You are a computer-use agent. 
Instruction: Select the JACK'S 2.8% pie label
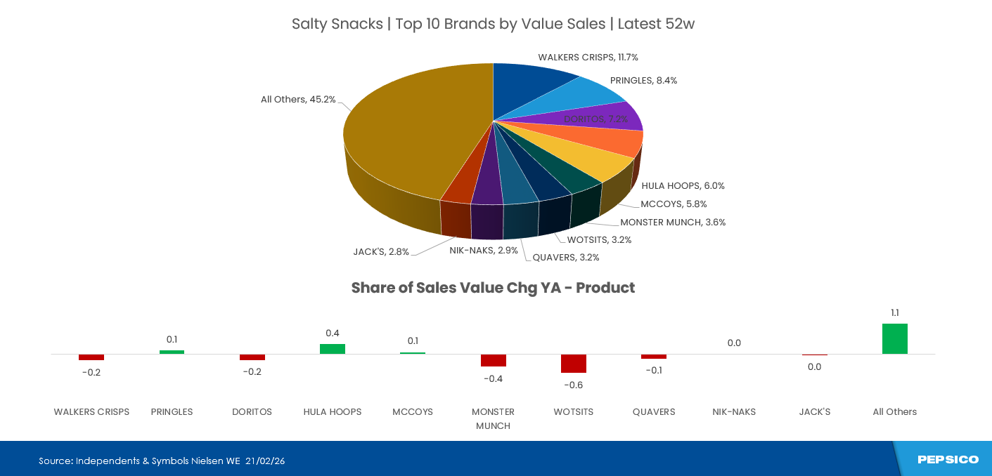[x=381, y=252]
